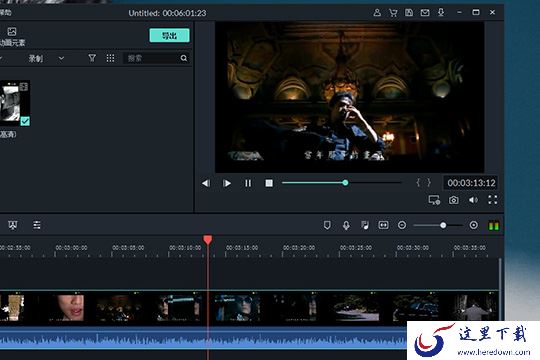Image resolution: width=540 pixels, height=360 pixels.
Task: Switch preview to fullscreen
Action: click(492, 200)
